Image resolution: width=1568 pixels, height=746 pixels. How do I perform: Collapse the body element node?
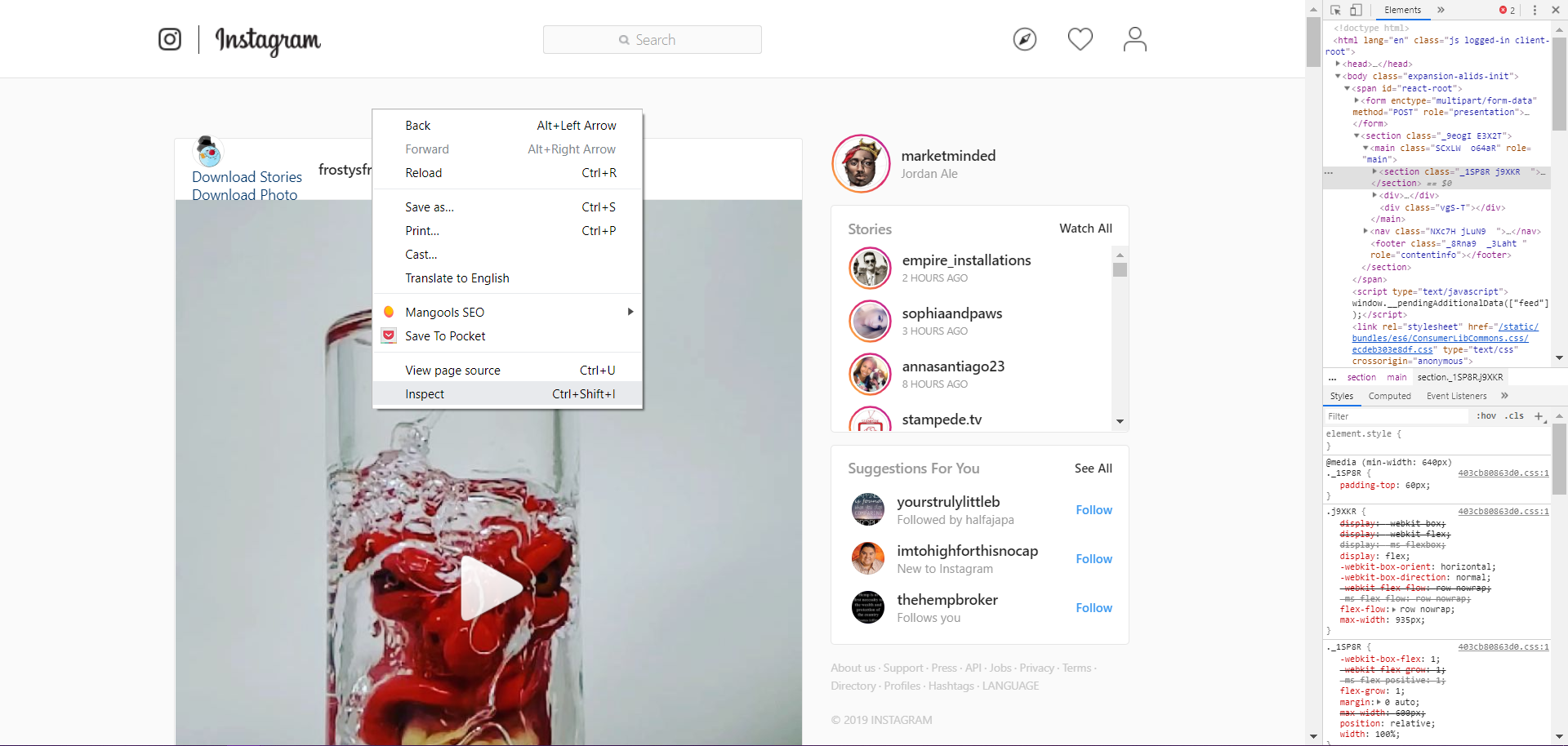(1338, 76)
